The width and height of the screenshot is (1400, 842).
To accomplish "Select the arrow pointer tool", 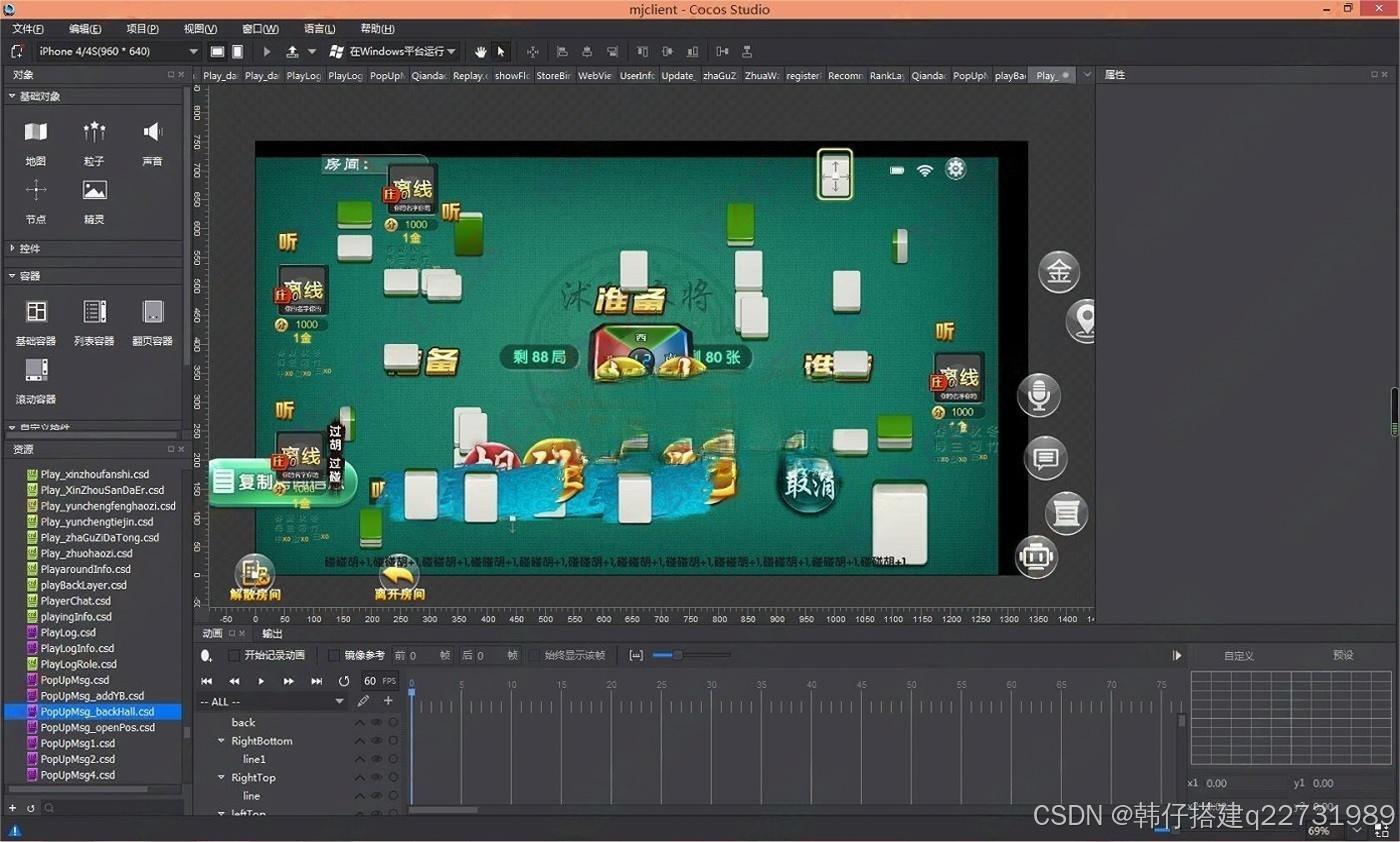I will pos(501,51).
